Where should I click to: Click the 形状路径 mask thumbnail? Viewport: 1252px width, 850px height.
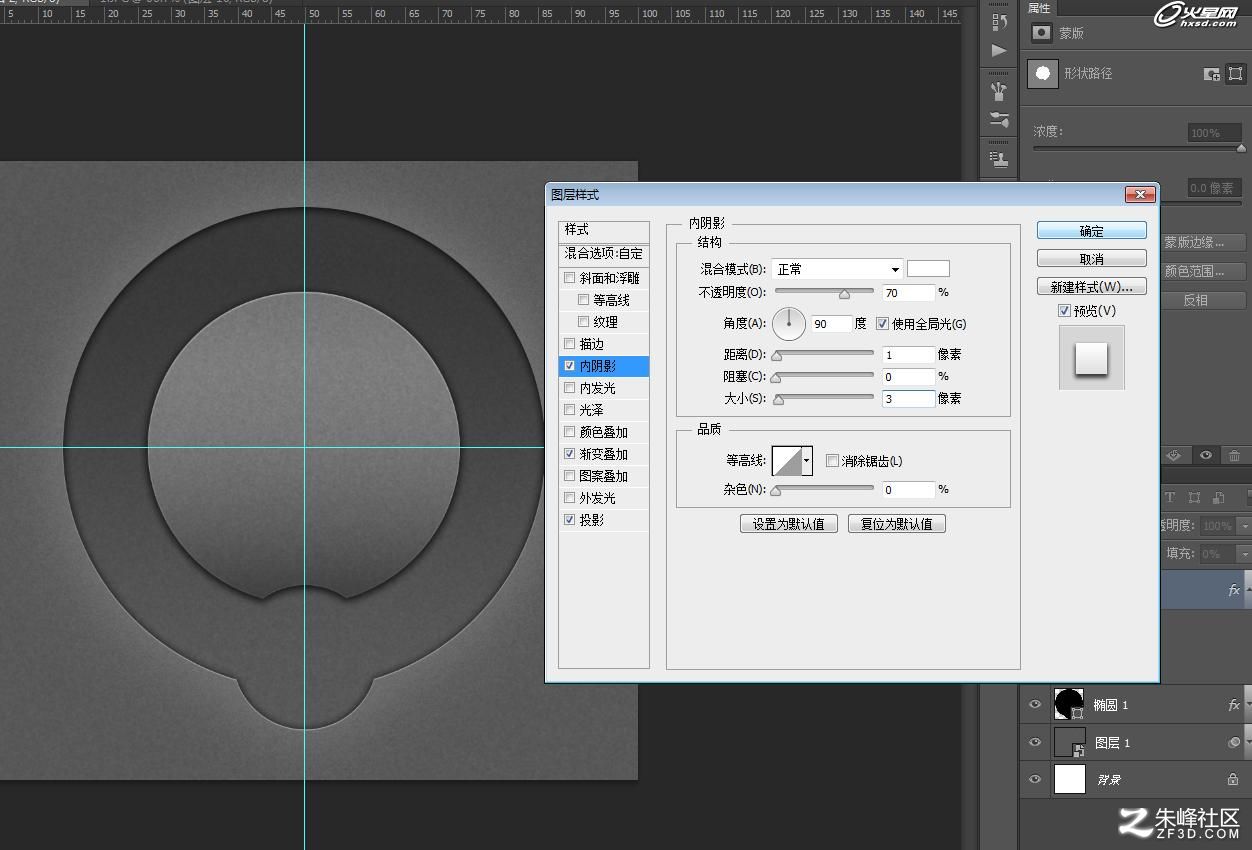[x=1043, y=73]
